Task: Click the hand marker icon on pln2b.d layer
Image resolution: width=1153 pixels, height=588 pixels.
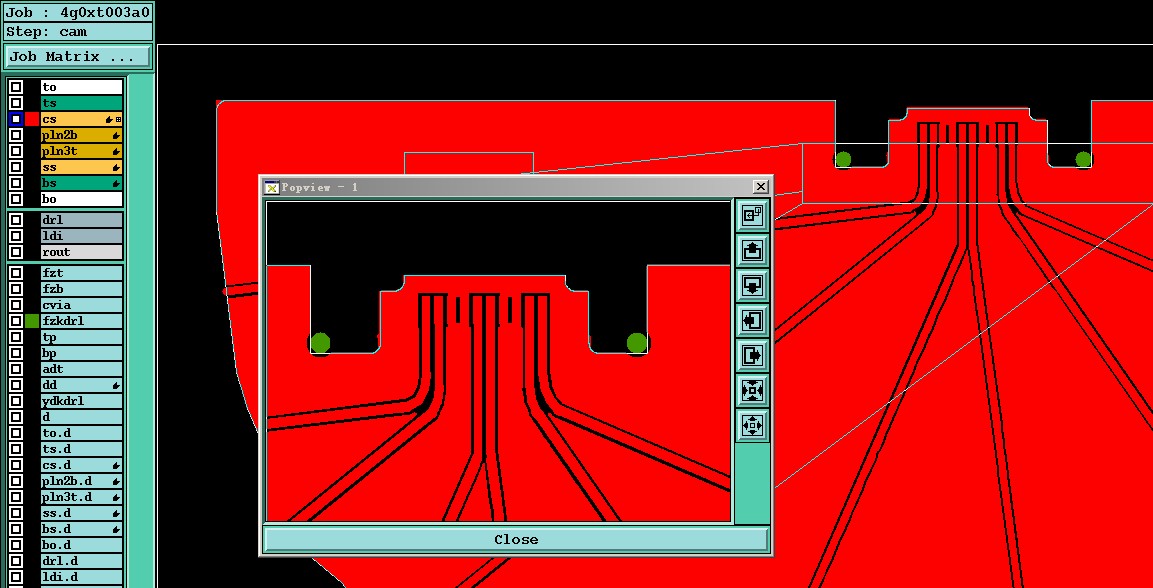Action: click(116, 481)
